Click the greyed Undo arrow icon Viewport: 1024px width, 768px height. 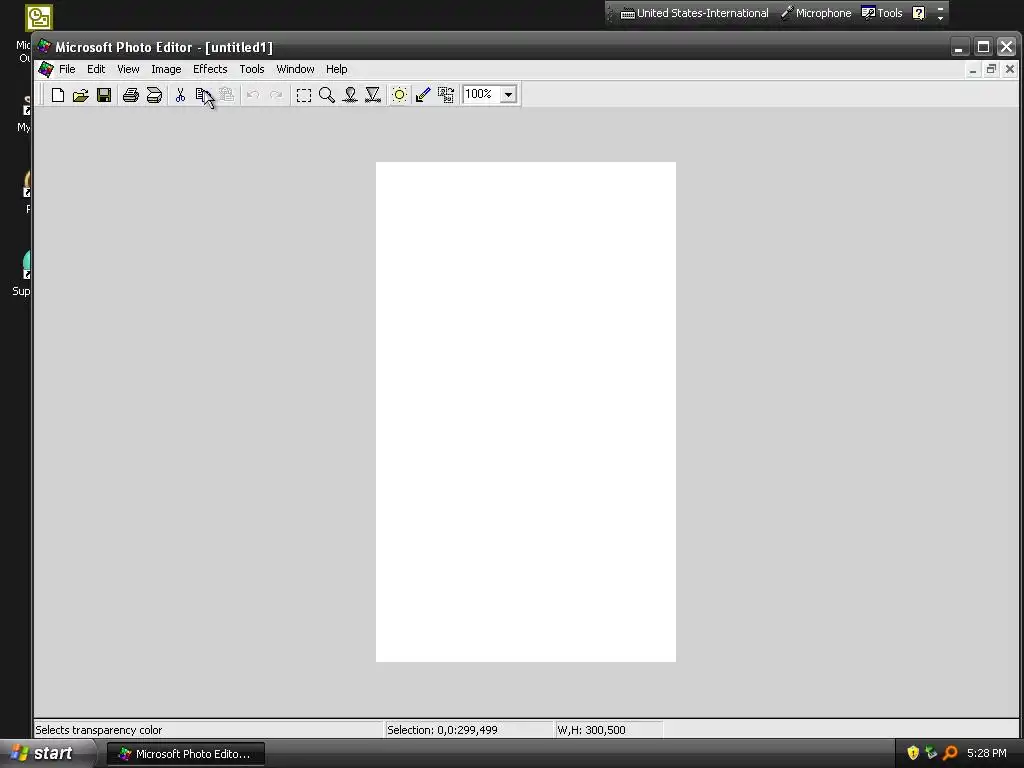(253, 95)
